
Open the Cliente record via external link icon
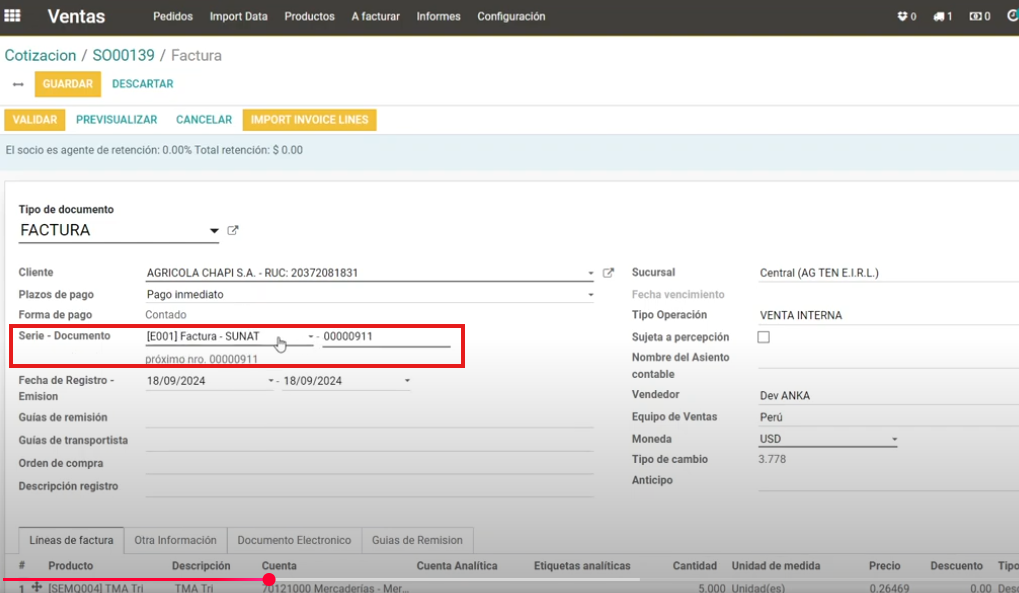609,271
